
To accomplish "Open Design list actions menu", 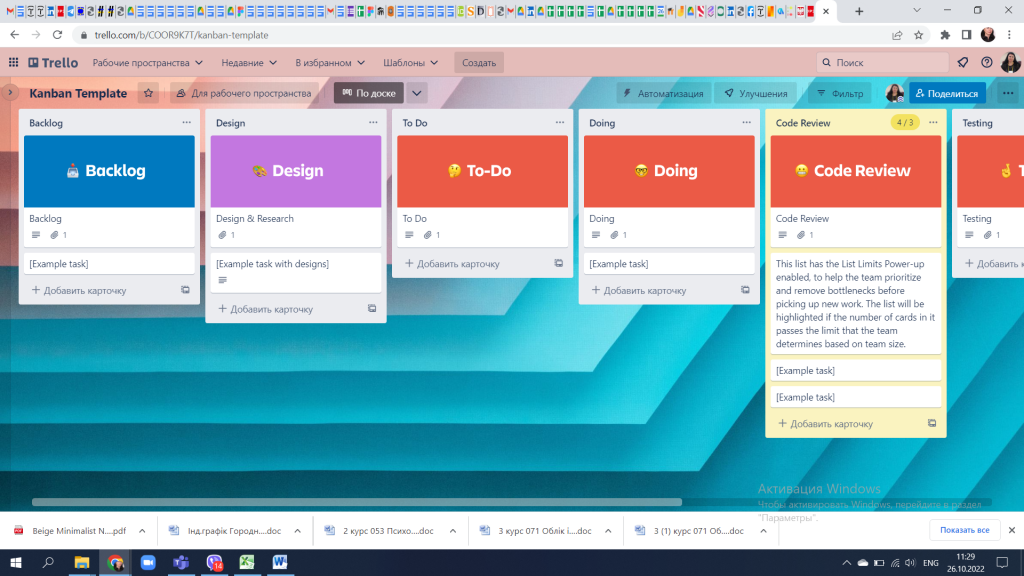I will 373,122.
